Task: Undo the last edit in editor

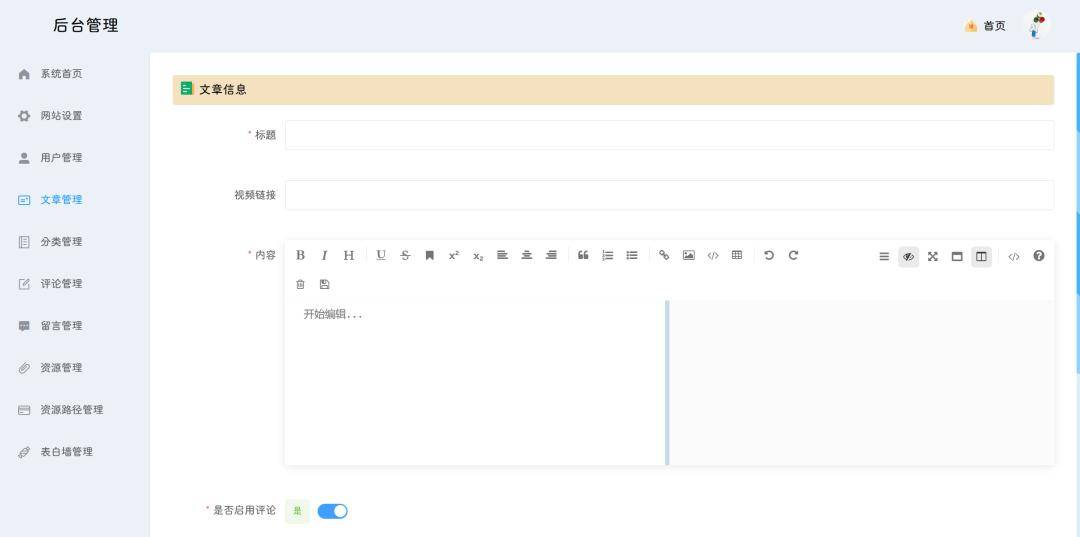Action: [x=769, y=256]
